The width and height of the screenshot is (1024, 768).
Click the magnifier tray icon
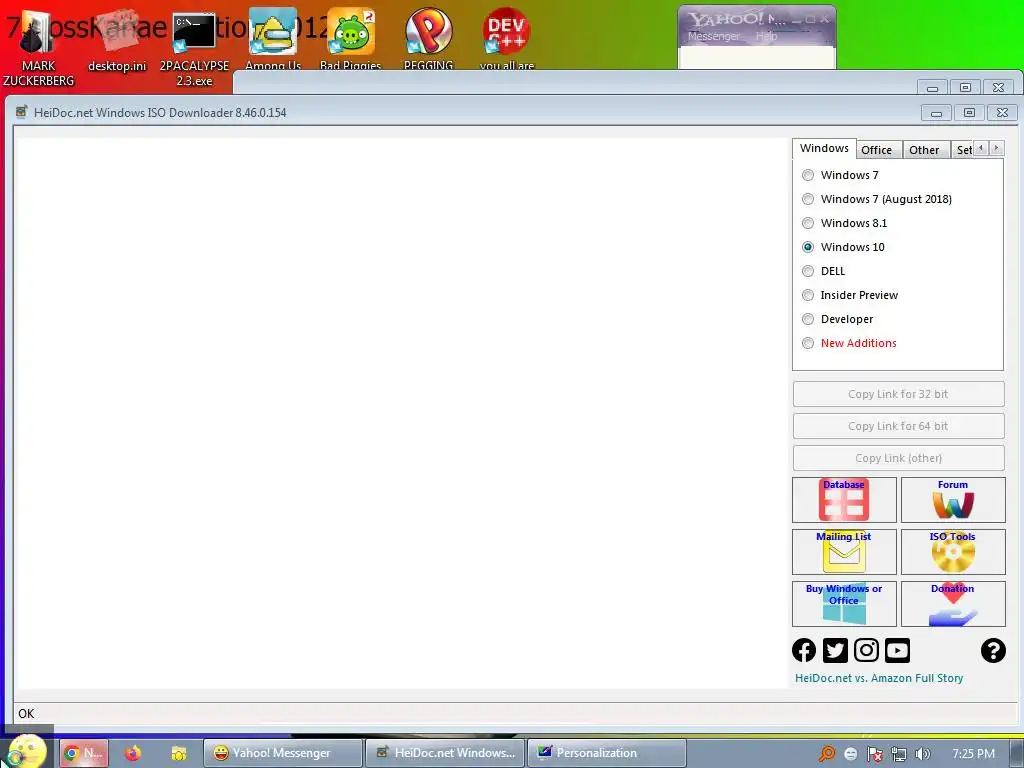(x=827, y=754)
